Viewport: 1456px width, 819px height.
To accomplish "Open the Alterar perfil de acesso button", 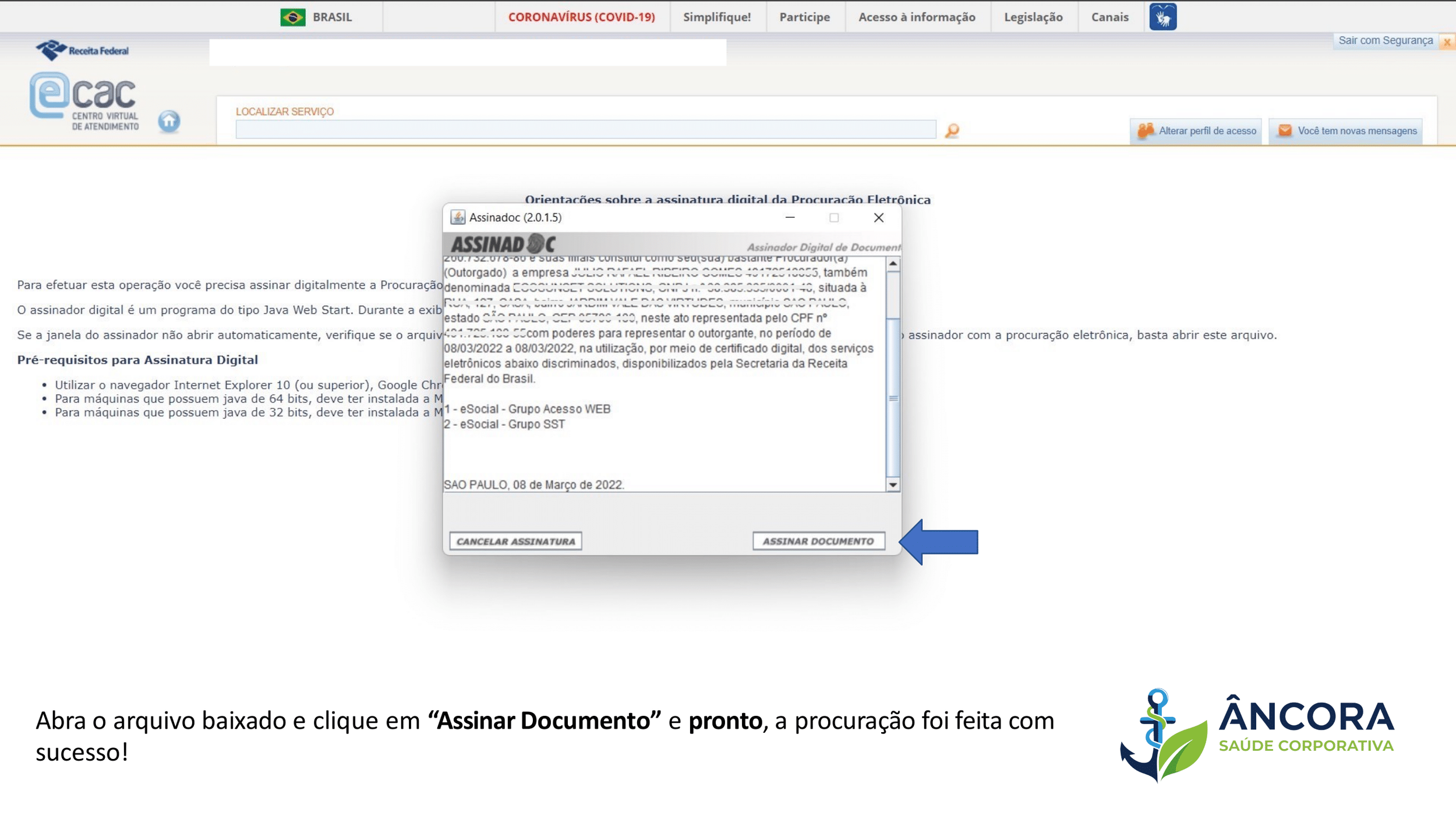I will [1196, 130].
